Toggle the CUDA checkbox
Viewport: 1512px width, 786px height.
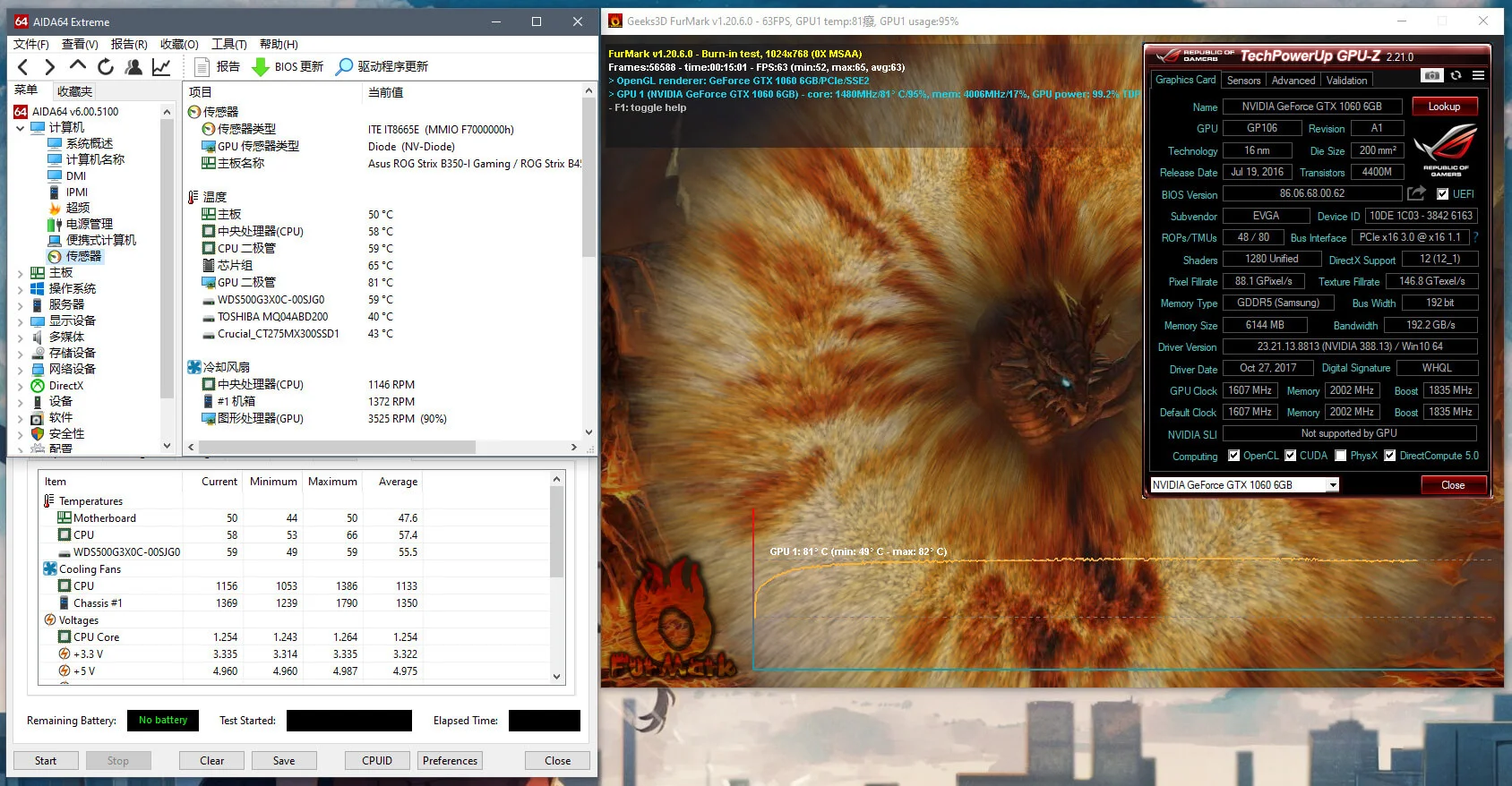click(1291, 456)
